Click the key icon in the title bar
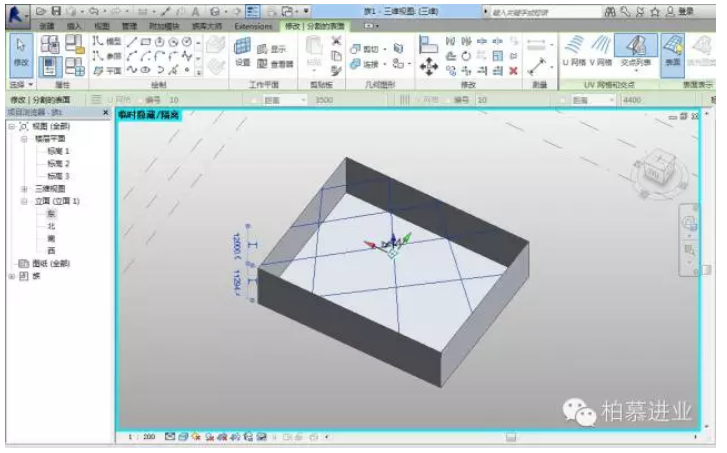Screen dimensions: 727x453 (x=625, y=12)
